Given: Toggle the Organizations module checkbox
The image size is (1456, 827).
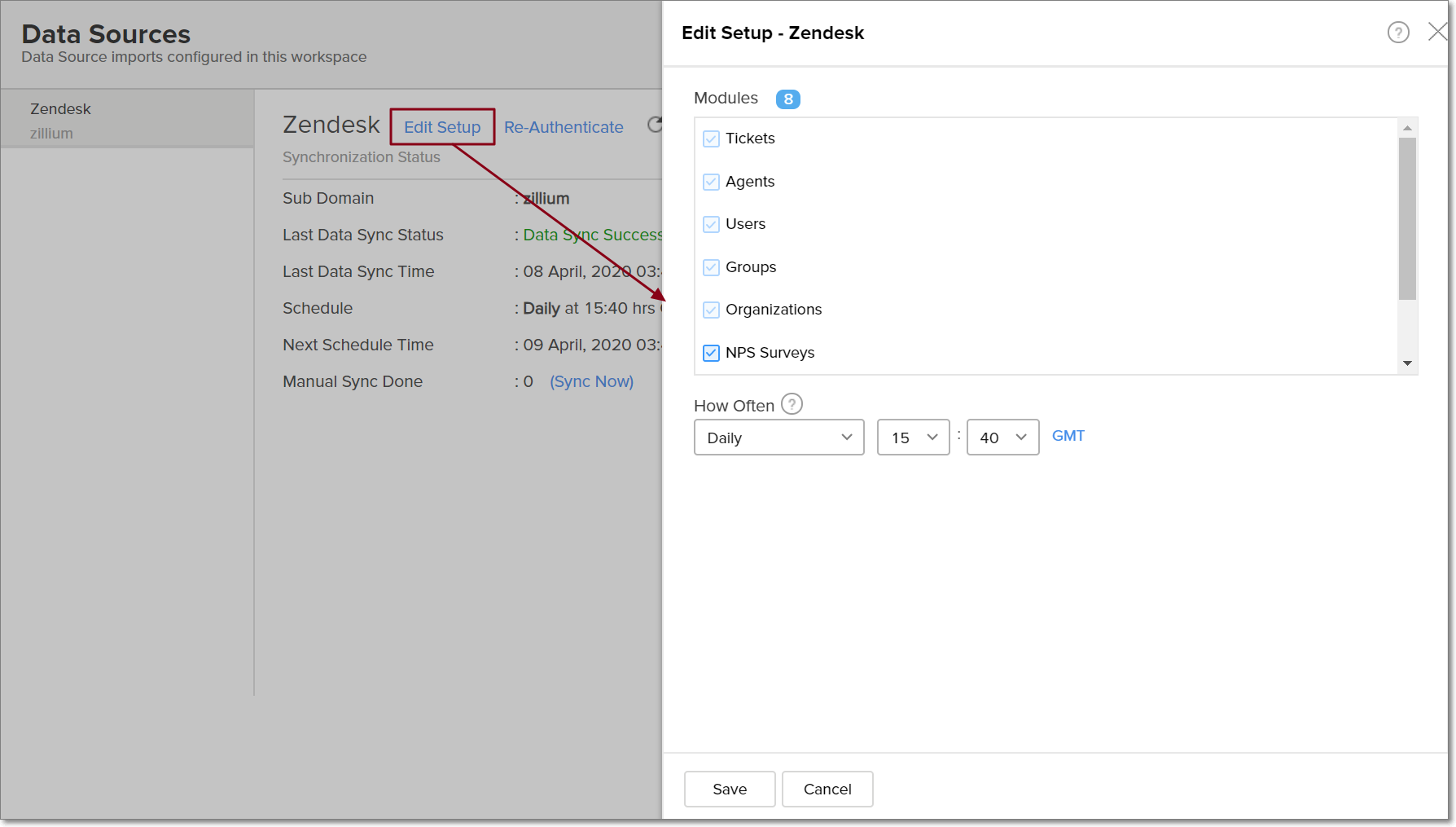Looking at the screenshot, I should 711,310.
